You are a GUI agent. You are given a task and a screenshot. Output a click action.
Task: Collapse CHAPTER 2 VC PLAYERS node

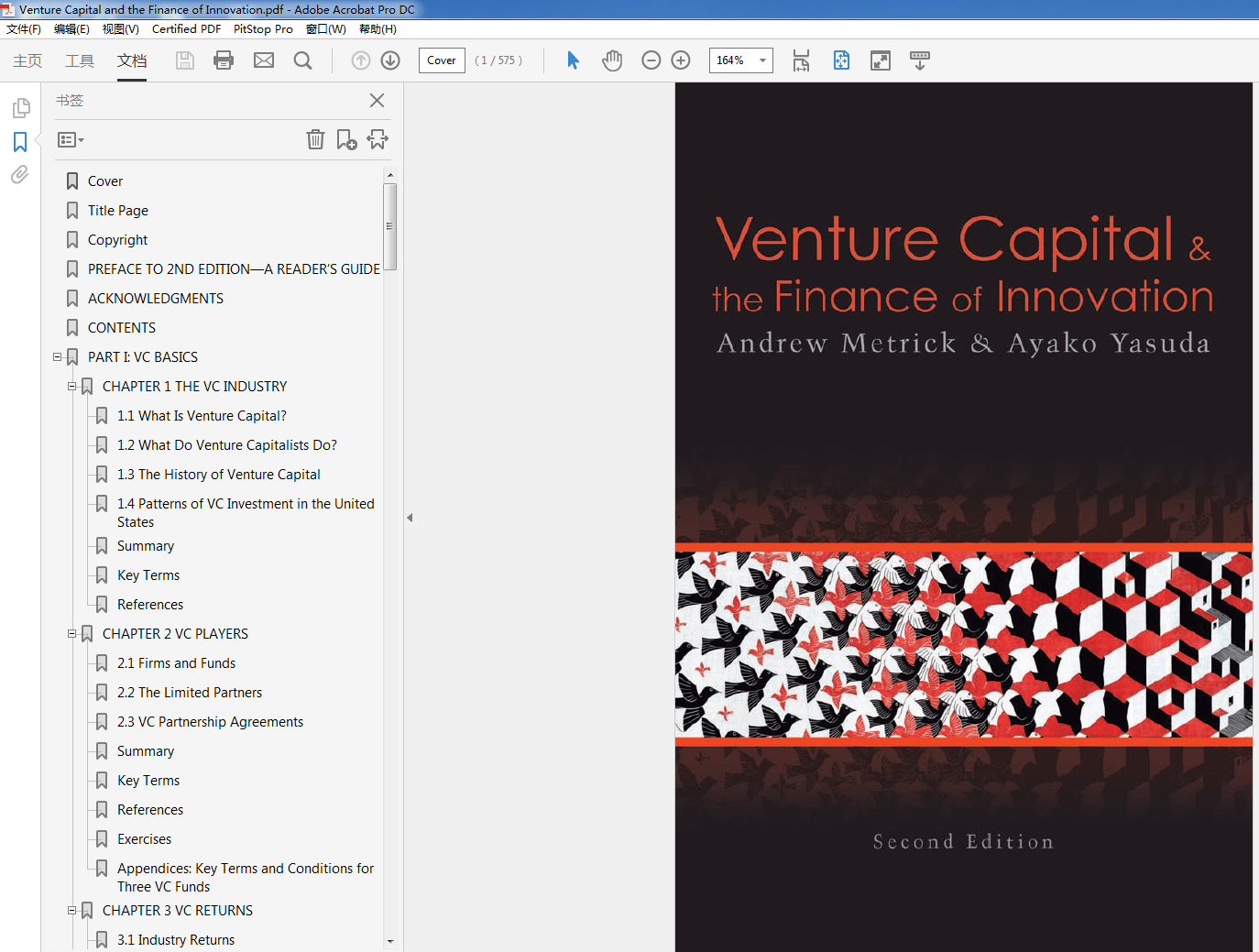point(72,634)
